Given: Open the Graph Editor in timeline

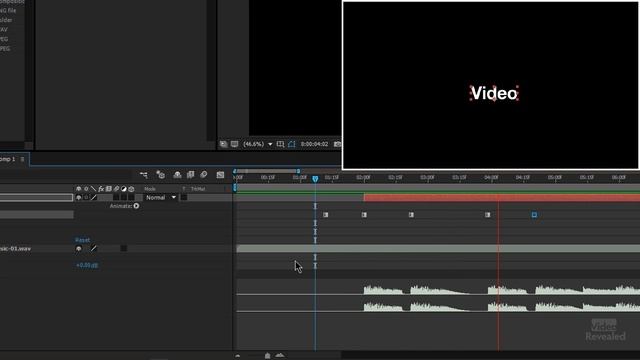Looking at the screenshot, I should [220, 175].
